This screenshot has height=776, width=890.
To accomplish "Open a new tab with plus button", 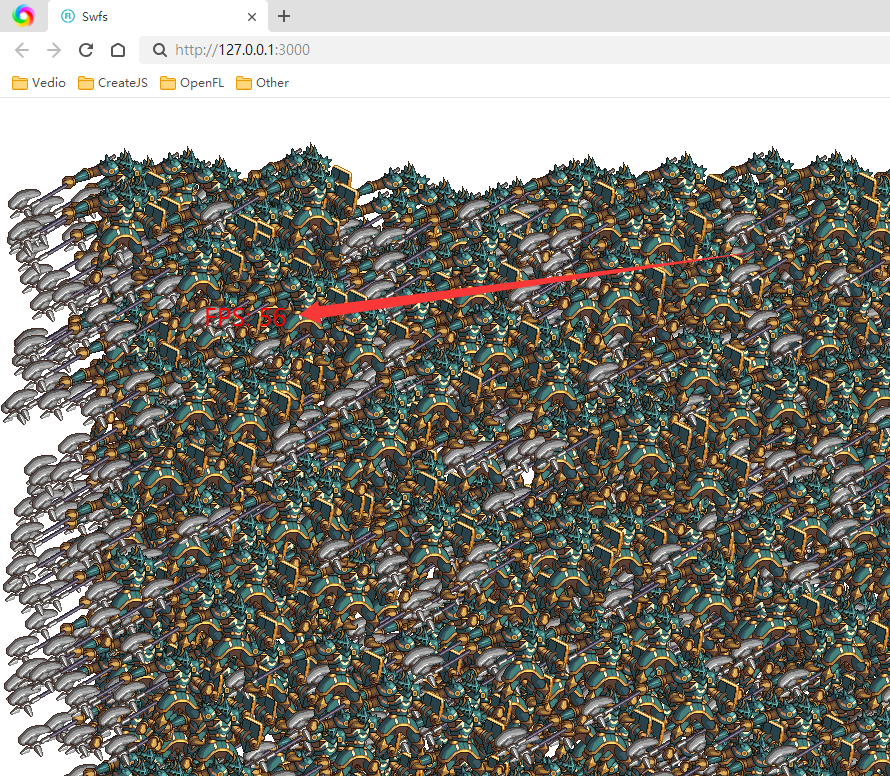I will 284,16.
